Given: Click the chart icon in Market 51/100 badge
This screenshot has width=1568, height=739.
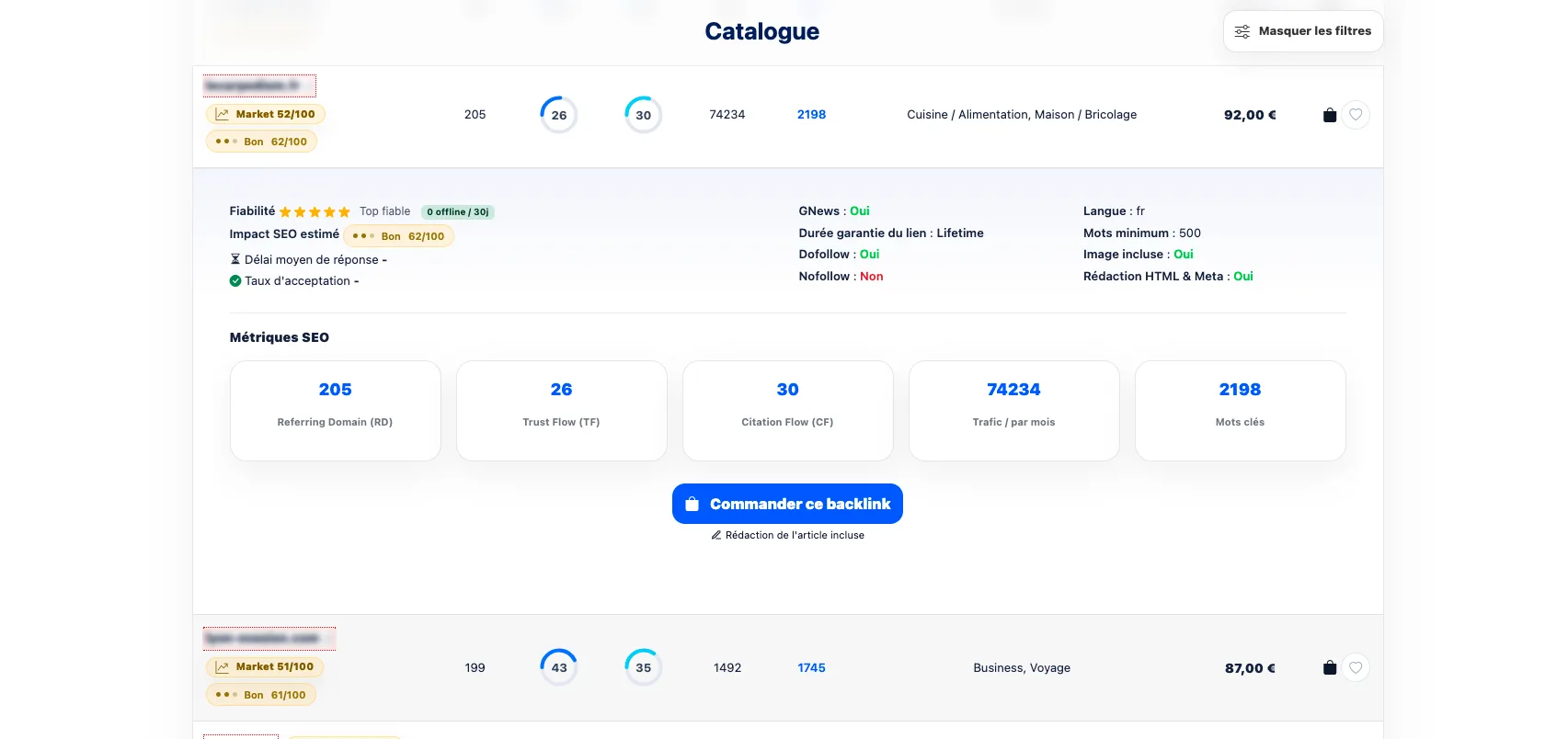Looking at the screenshot, I should coord(222,667).
